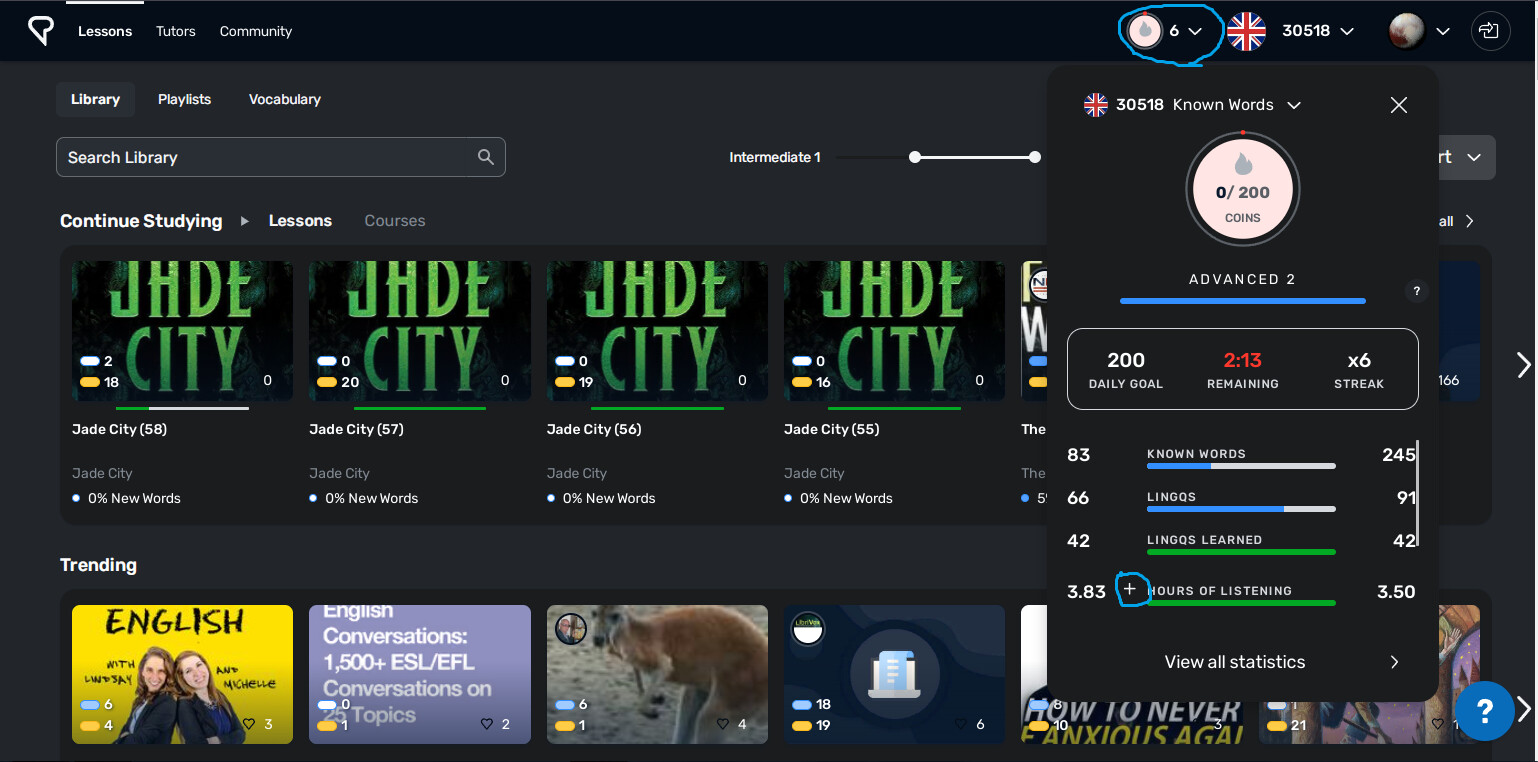Click the 0/200 coins circle

[x=1243, y=189]
